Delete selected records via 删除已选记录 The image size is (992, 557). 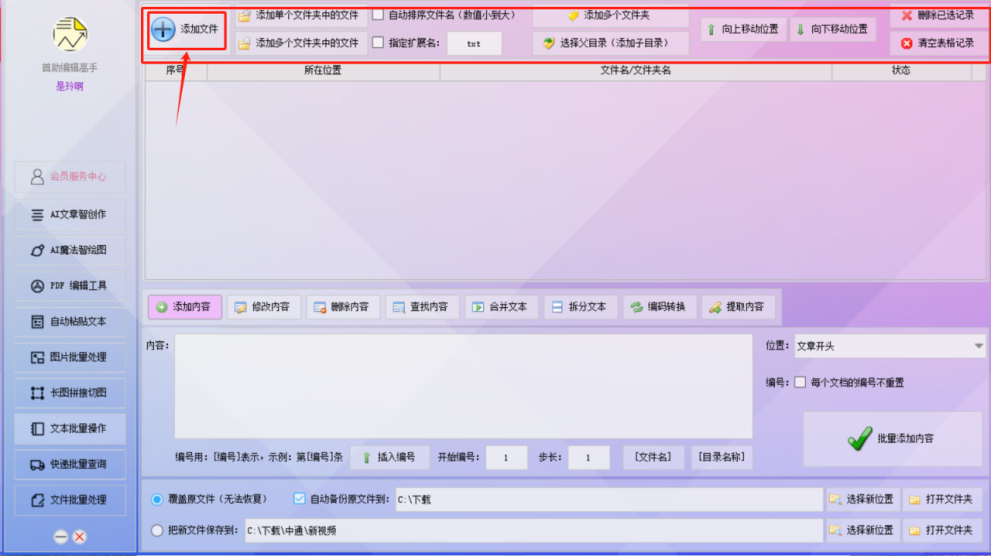(x=939, y=15)
